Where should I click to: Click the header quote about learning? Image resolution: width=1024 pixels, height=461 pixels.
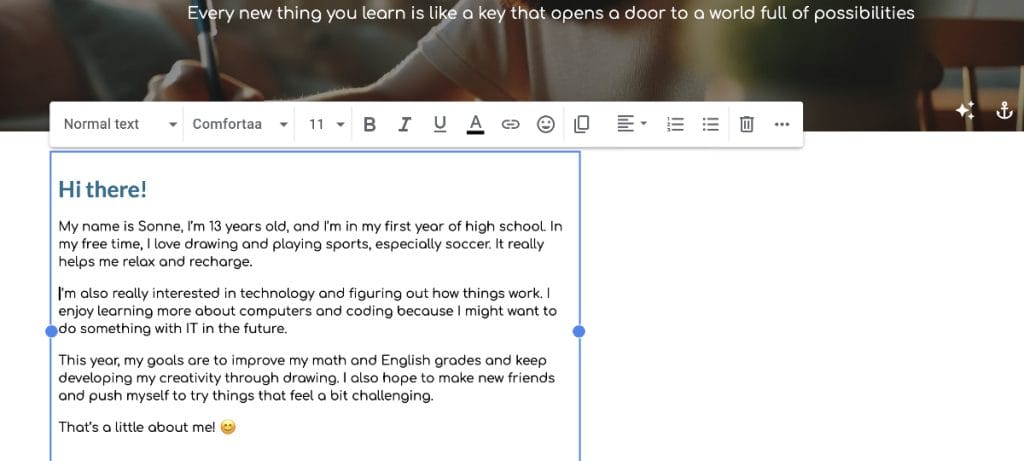point(551,14)
